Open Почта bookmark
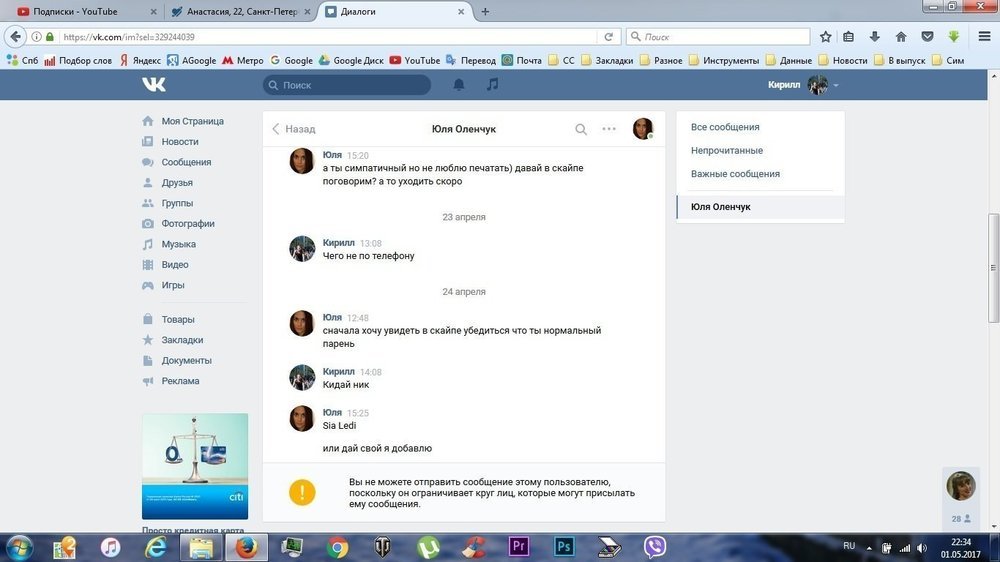Image resolution: width=1000 pixels, height=562 pixels. (521, 61)
